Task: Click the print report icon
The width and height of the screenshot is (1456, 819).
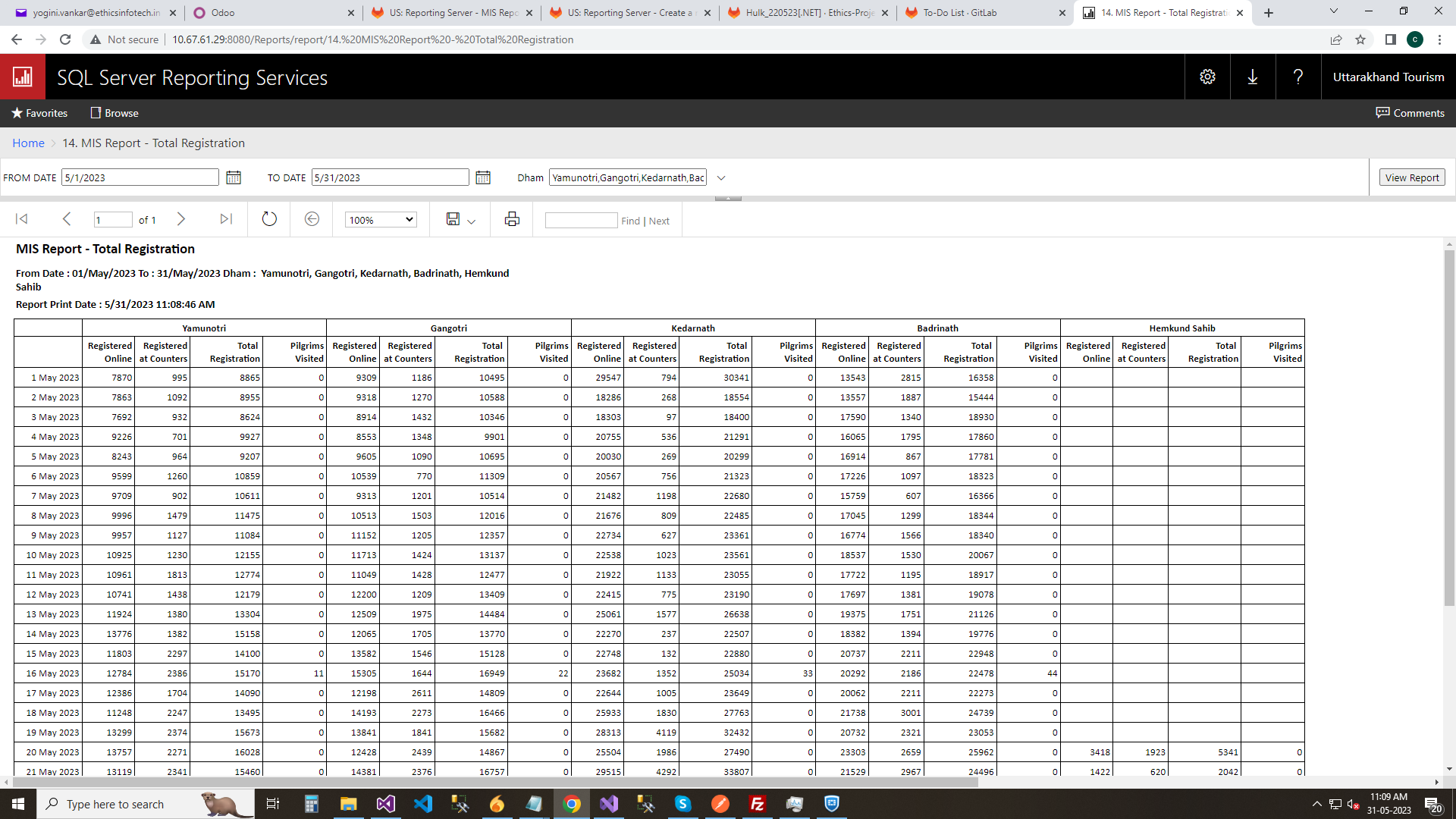Action: point(512,219)
